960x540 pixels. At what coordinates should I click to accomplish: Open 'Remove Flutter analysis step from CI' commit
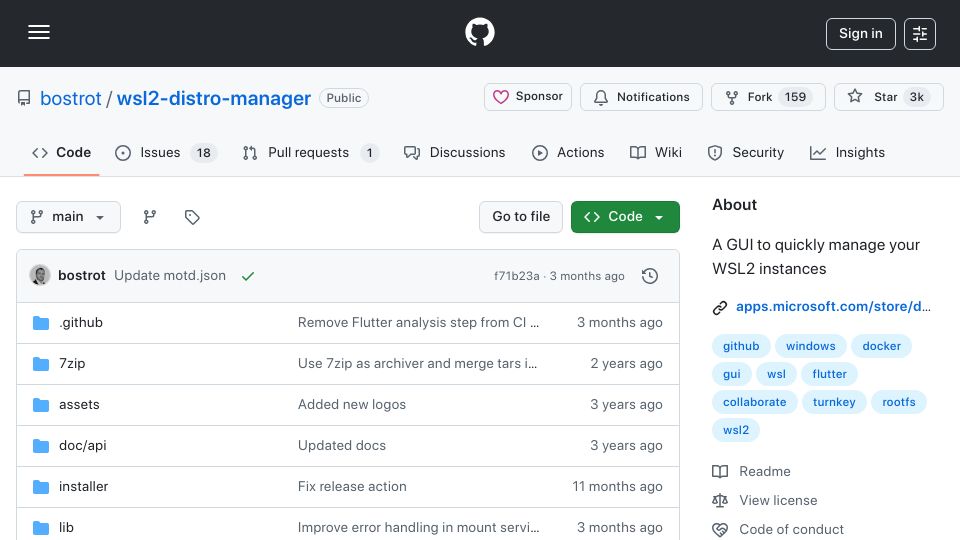418,323
